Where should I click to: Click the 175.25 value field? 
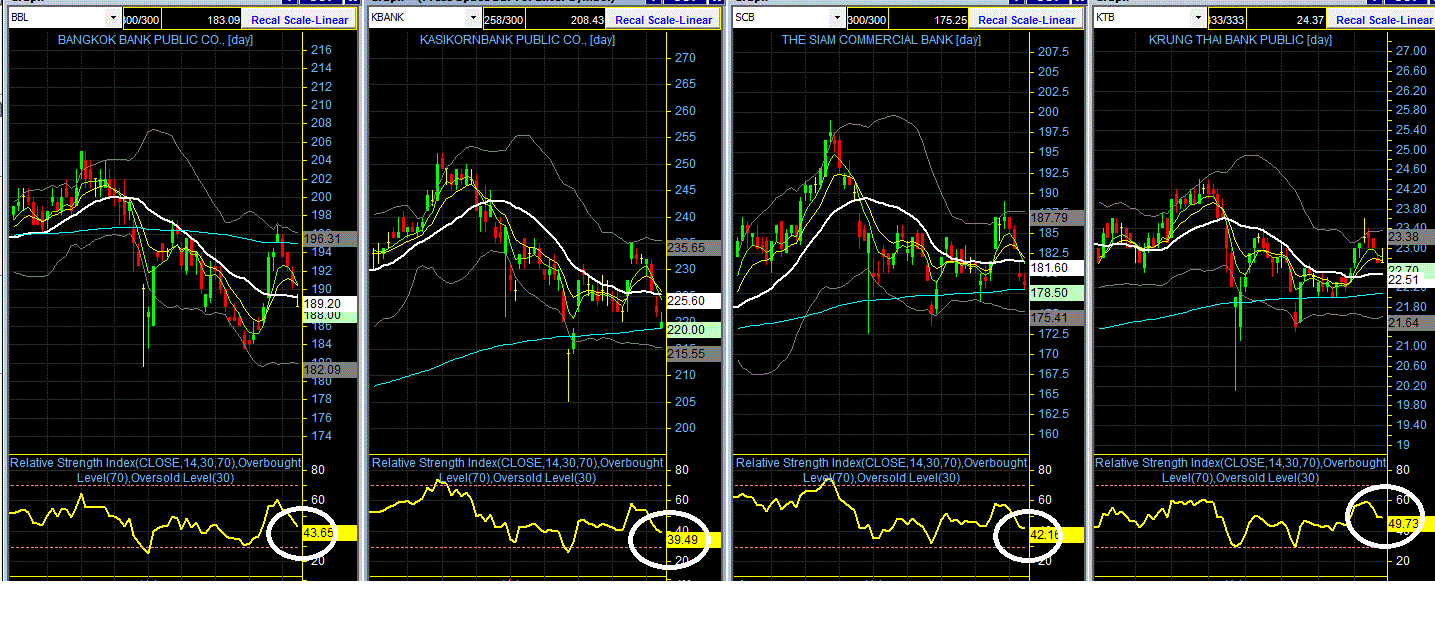929,19
